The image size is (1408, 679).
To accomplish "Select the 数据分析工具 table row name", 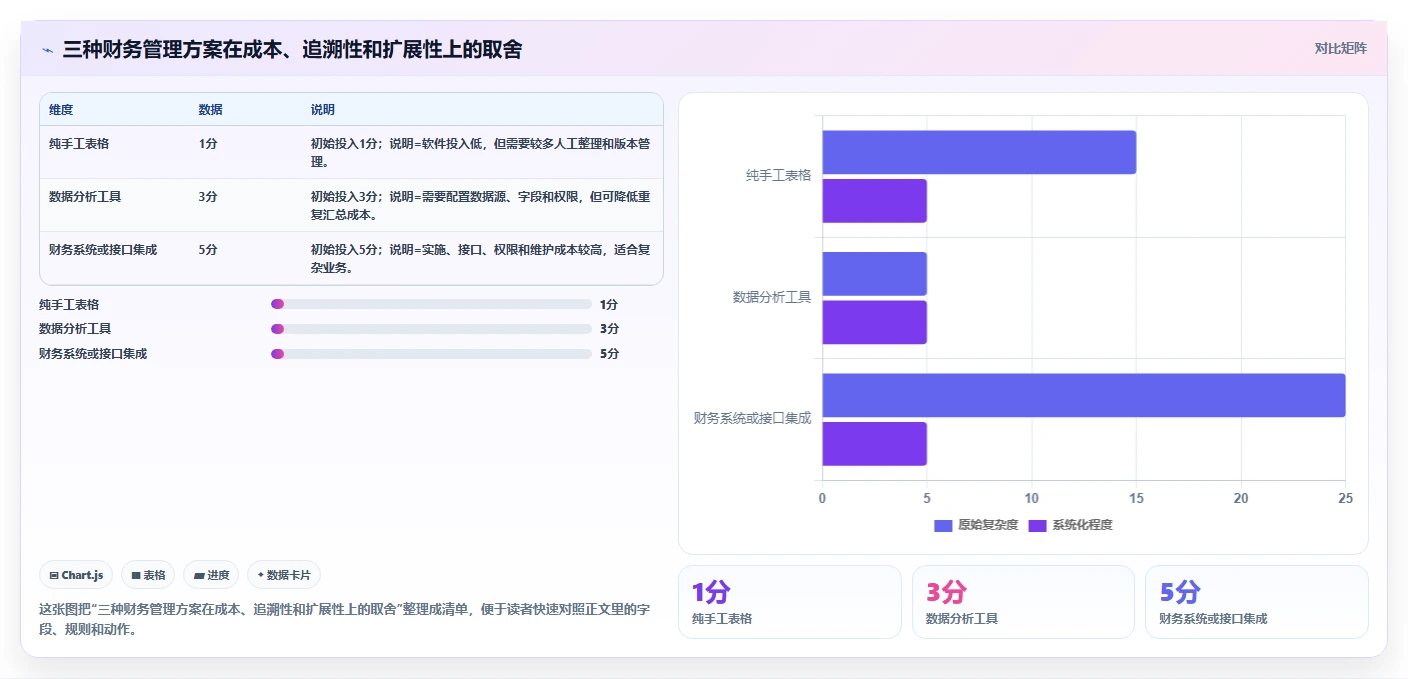I will 85,196.
